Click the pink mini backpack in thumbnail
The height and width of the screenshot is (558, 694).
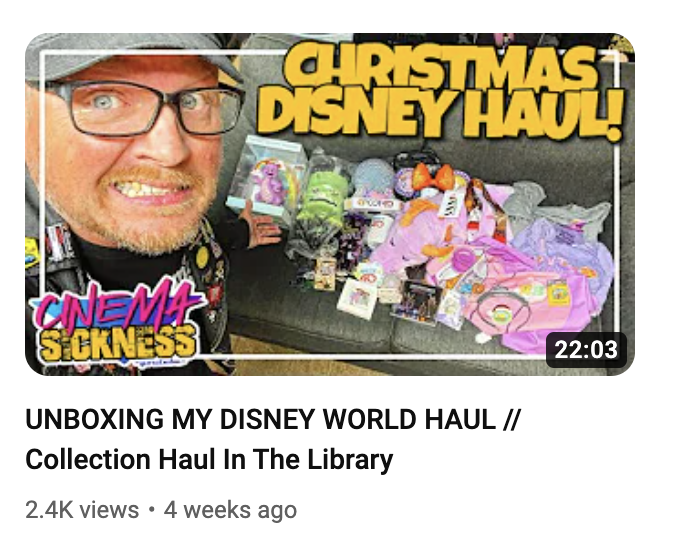[x=500, y=312]
